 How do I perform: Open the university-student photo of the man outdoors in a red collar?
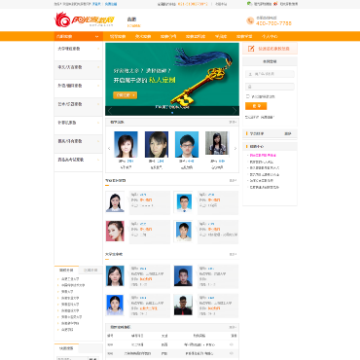183,305
